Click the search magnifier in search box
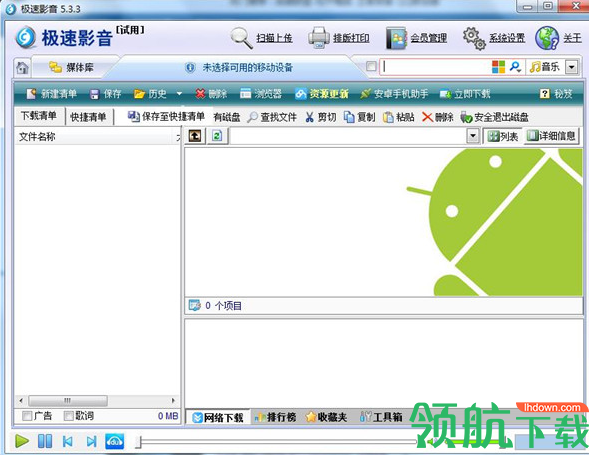589x455 pixels. click(515, 67)
